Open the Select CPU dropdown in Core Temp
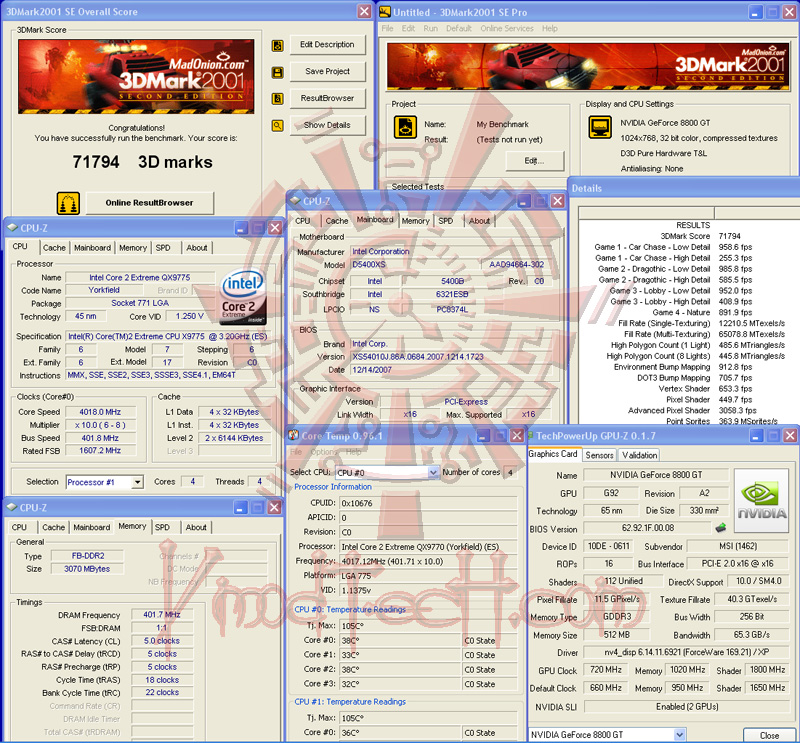The image size is (800, 743). (433, 473)
